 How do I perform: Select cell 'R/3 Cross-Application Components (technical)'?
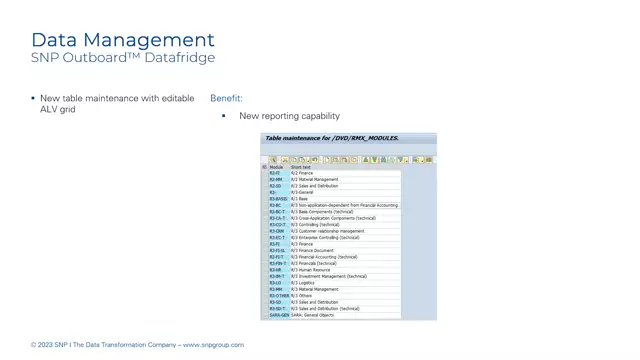pyautogui.click(x=345, y=218)
